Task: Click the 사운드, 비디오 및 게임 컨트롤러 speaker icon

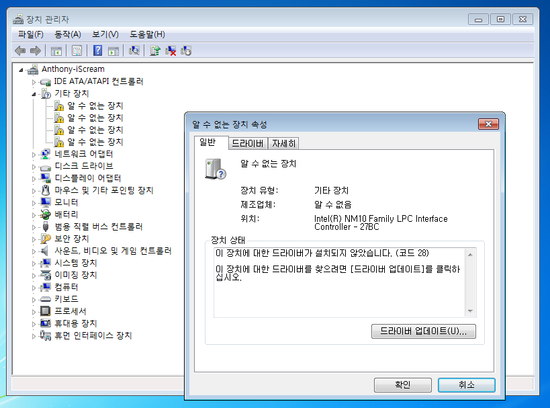Action: [45, 251]
